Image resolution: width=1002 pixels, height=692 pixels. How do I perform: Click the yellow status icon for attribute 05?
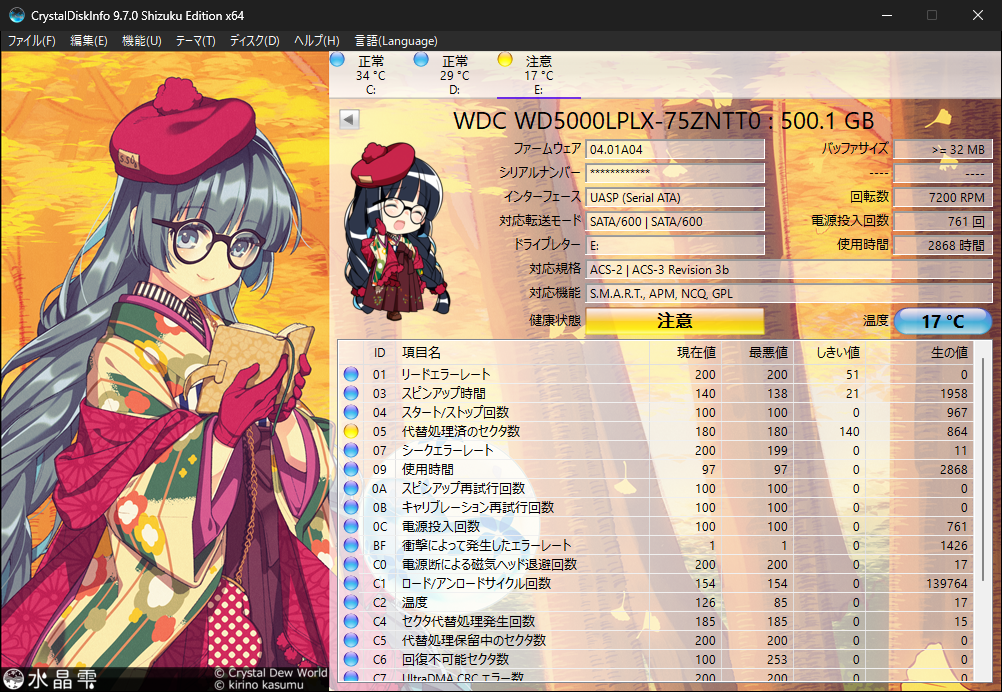pyautogui.click(x=350, y=431)
